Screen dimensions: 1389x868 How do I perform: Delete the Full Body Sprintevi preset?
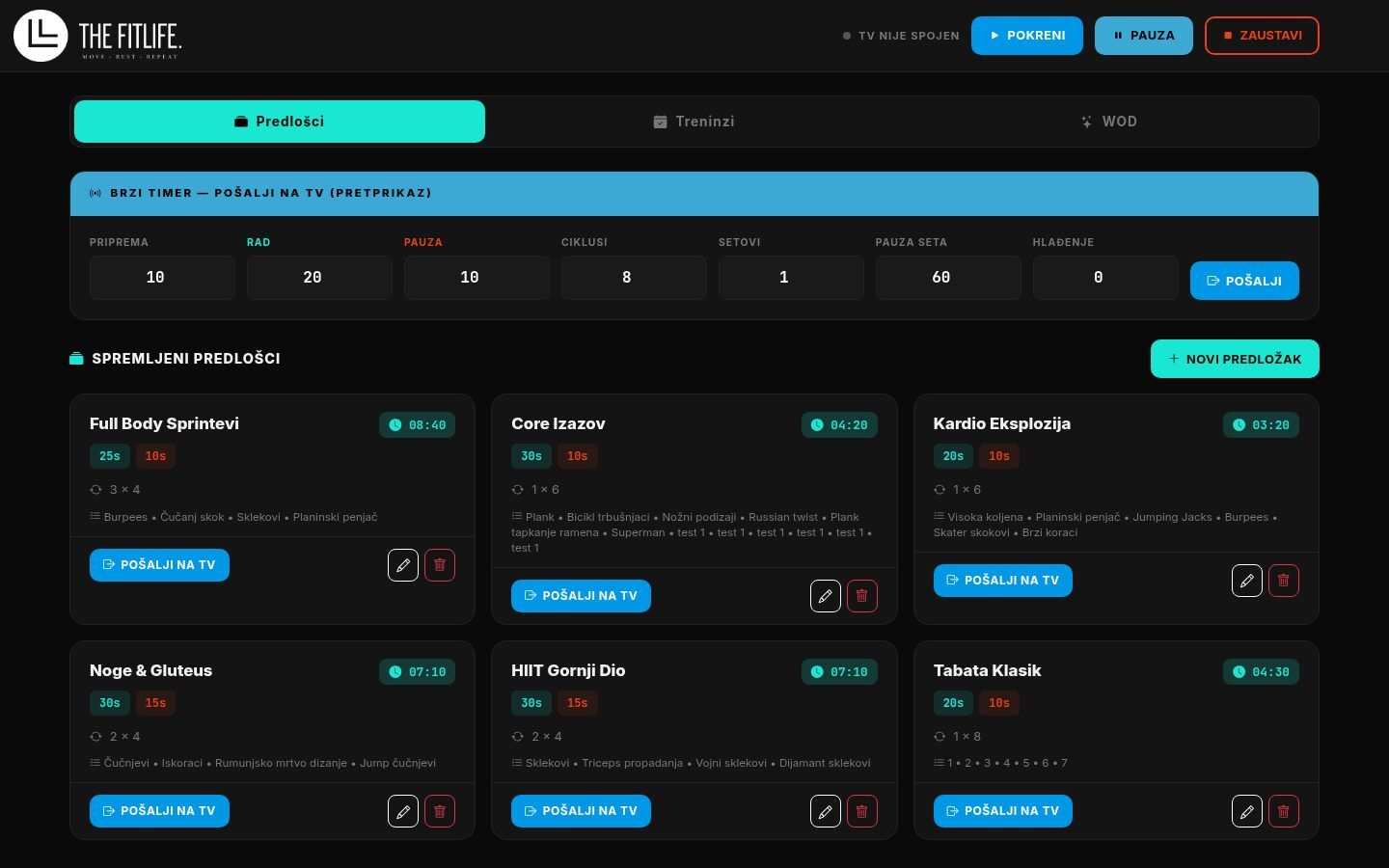[x=440, y=565]
